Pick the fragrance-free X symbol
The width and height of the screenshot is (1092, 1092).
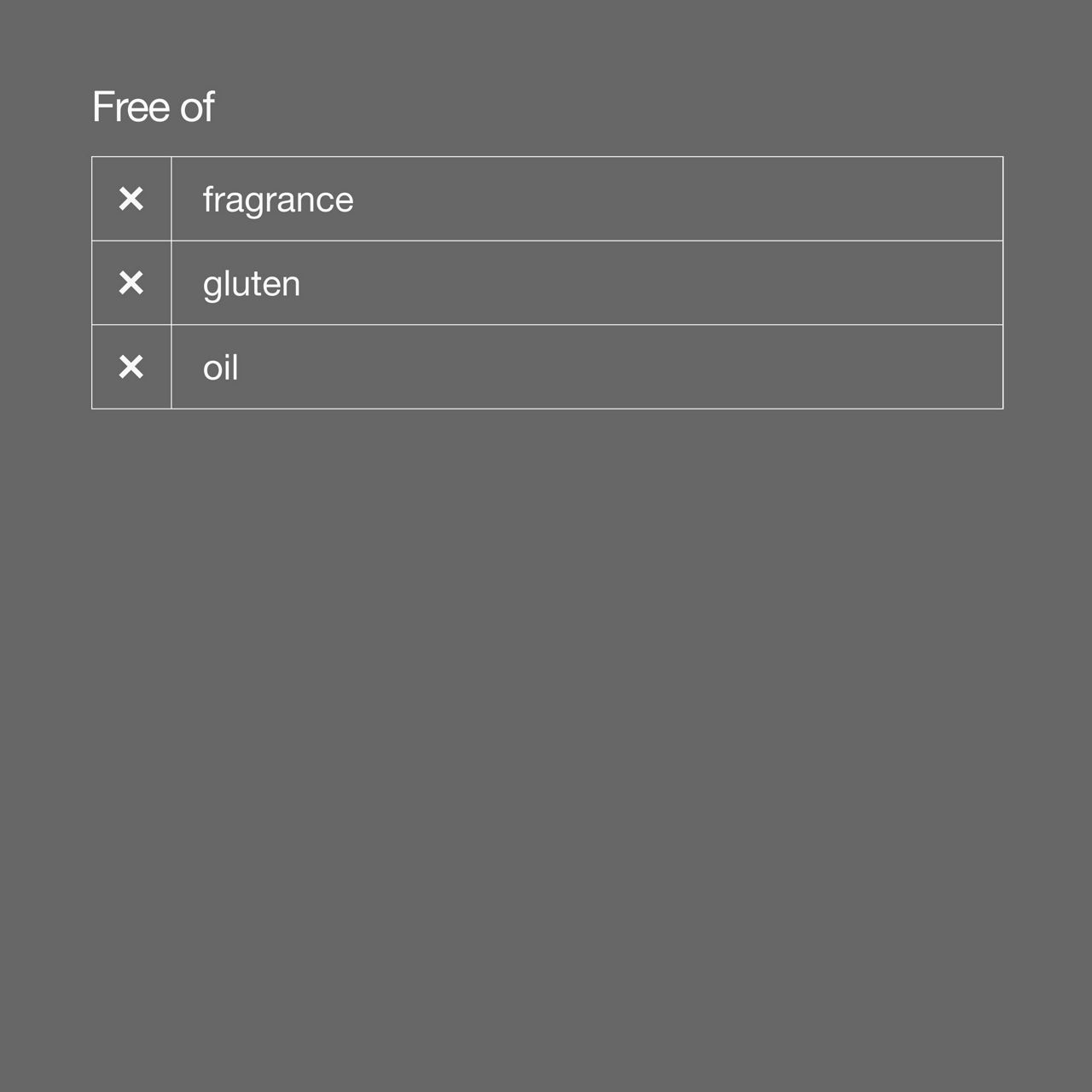click(x=131, y=199)
